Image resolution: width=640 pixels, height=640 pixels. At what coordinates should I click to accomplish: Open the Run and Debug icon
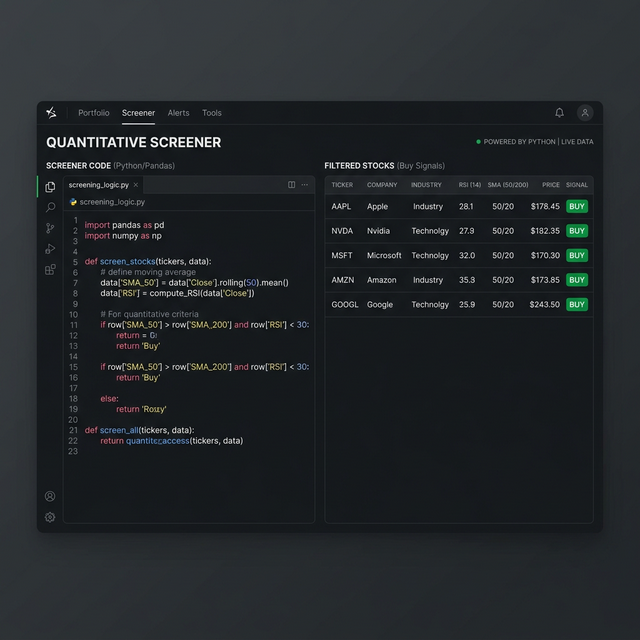tap(50, 249)
